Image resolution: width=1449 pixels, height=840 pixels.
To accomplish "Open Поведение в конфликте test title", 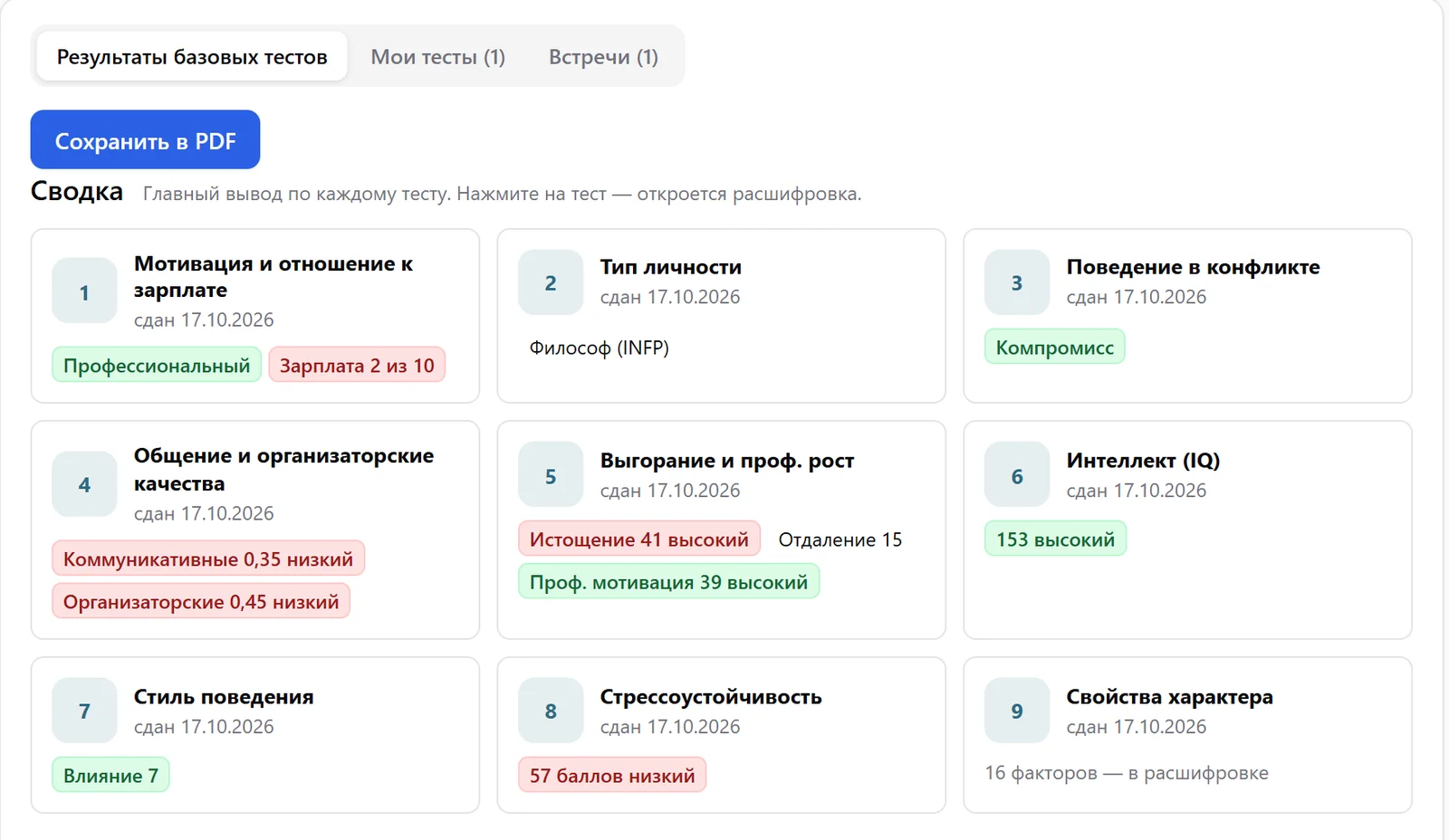I will click(x=1193, y=267).
